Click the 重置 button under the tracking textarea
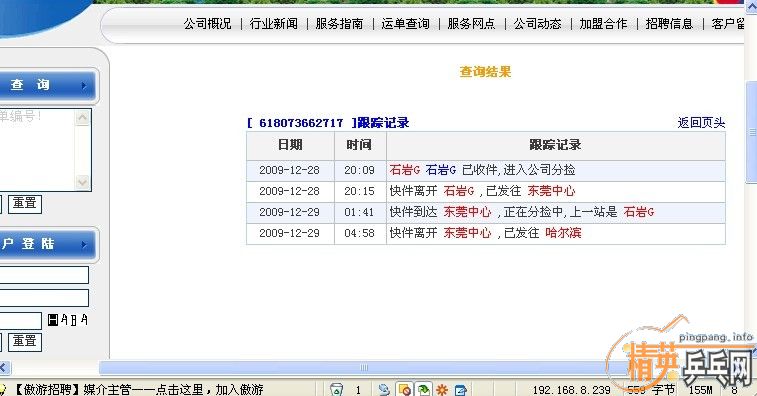The height and width of the screenshot is (396, 757). click(25, 203)
